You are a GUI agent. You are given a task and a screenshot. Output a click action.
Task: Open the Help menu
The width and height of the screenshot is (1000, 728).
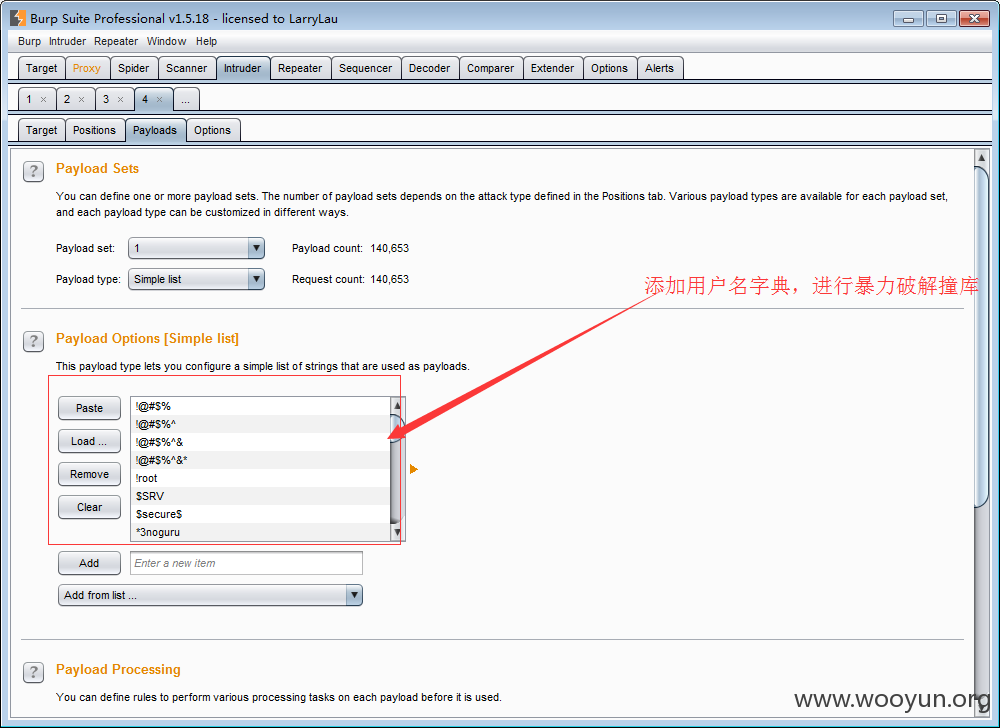point(206,41)
